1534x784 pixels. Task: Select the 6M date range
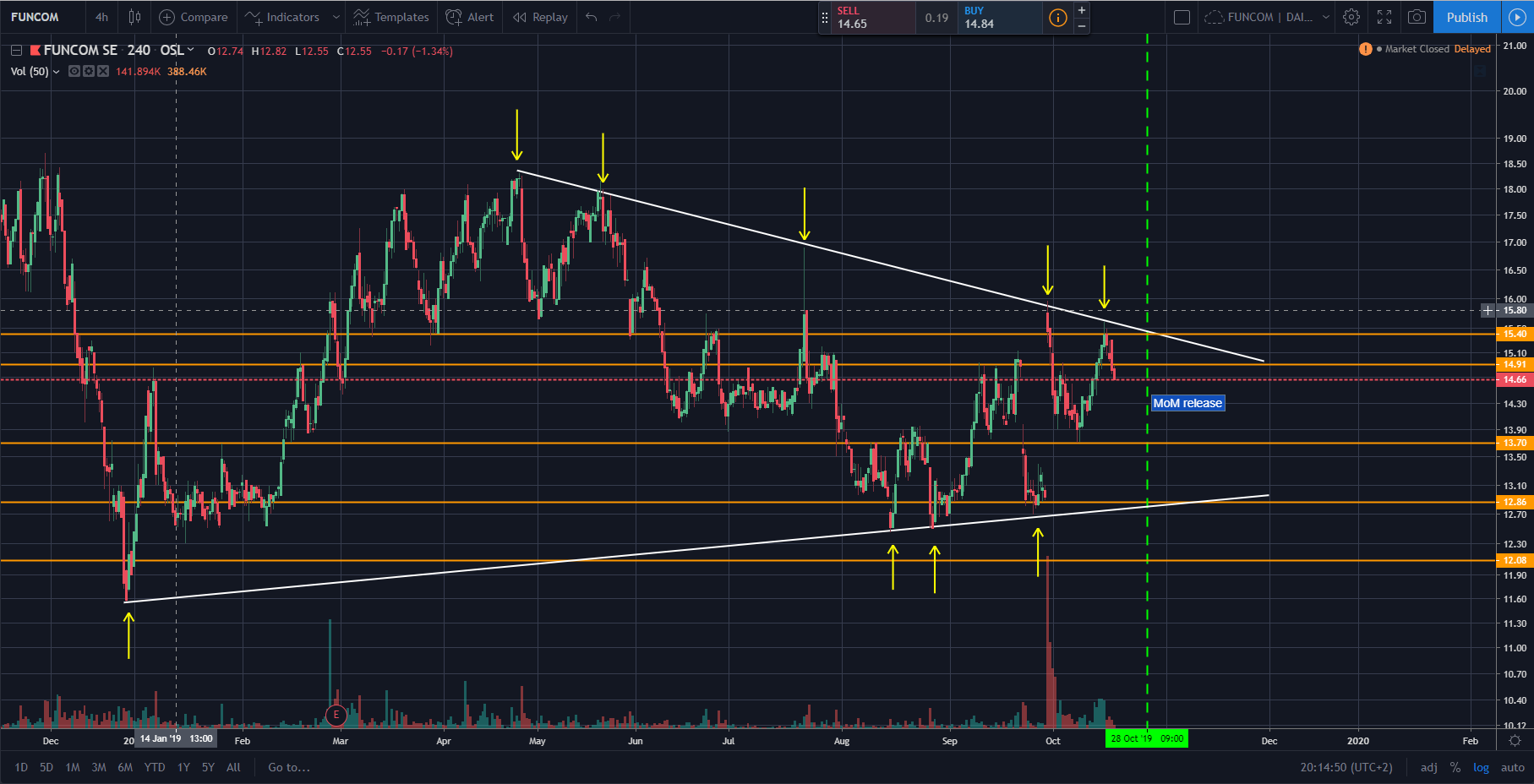coord(125,767)
